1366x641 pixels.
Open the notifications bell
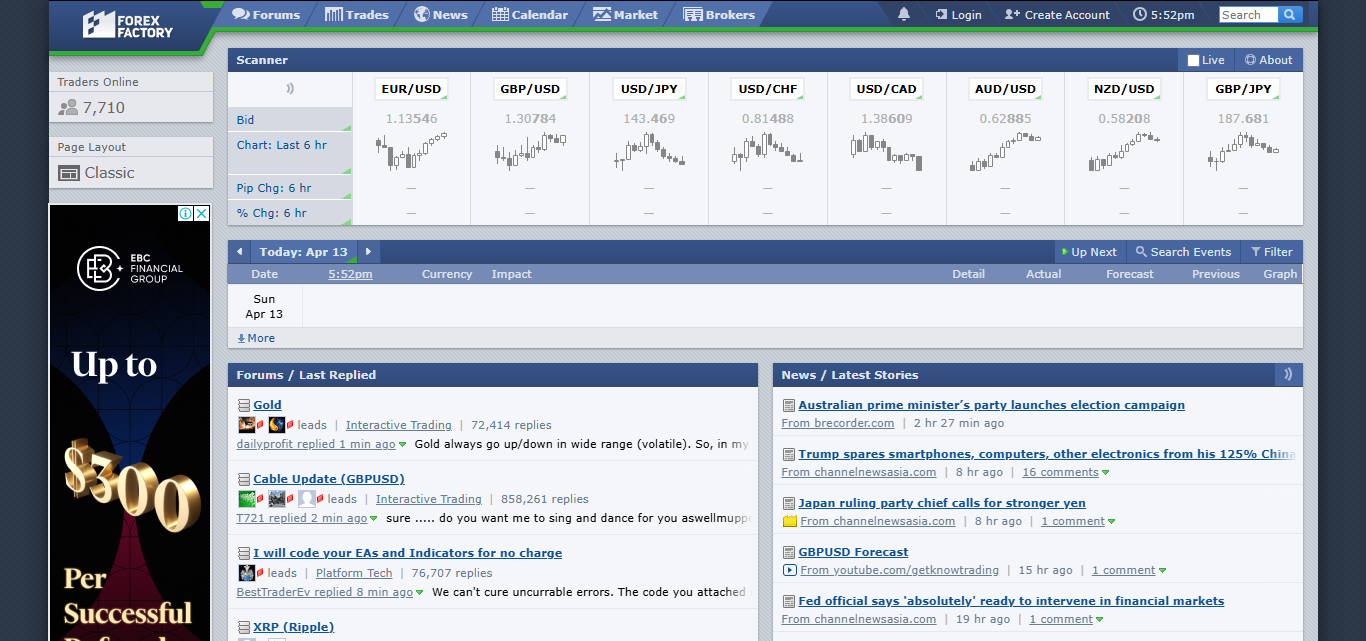point(904,14)
